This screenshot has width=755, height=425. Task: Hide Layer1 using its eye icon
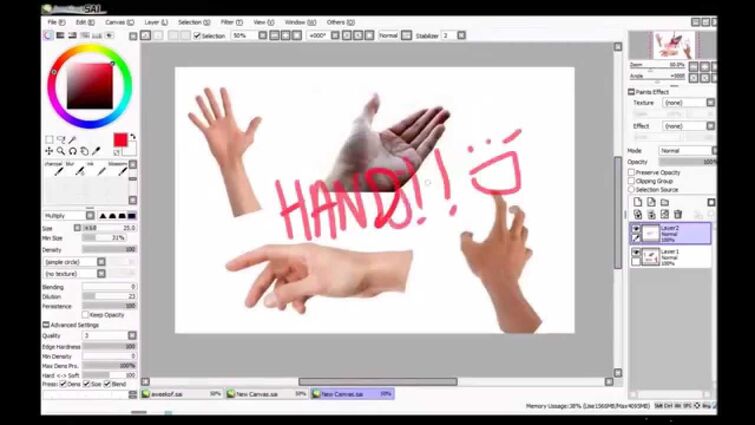point(636,252)
